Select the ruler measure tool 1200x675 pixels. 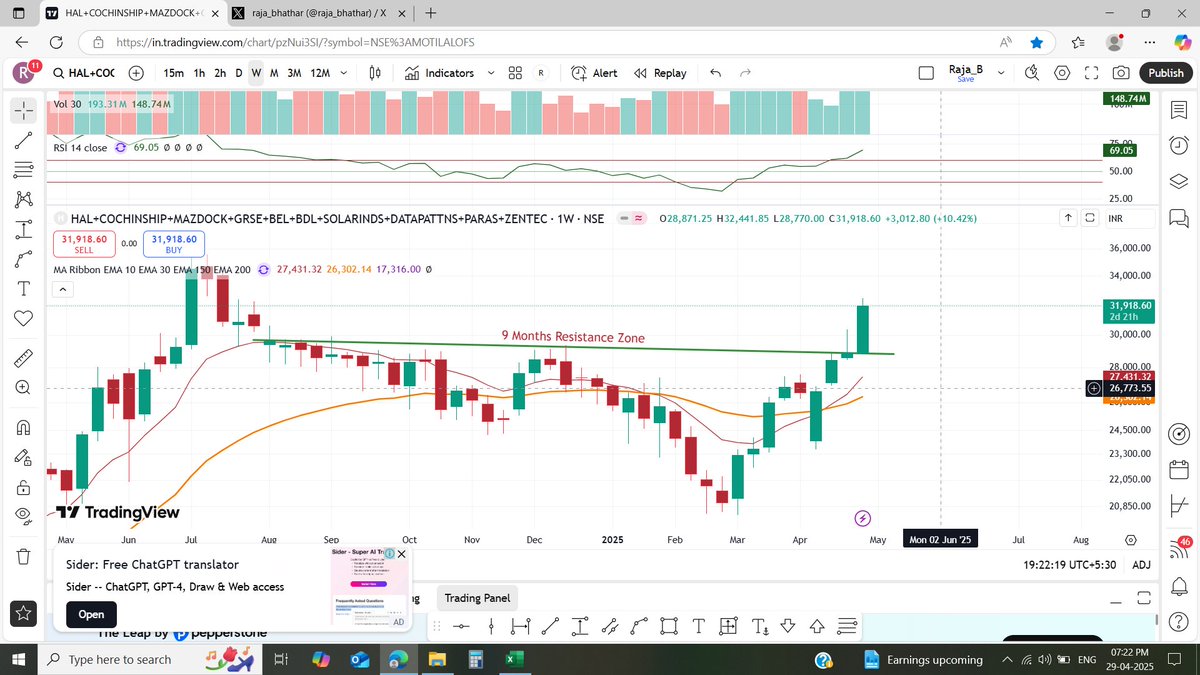(25, 358)
